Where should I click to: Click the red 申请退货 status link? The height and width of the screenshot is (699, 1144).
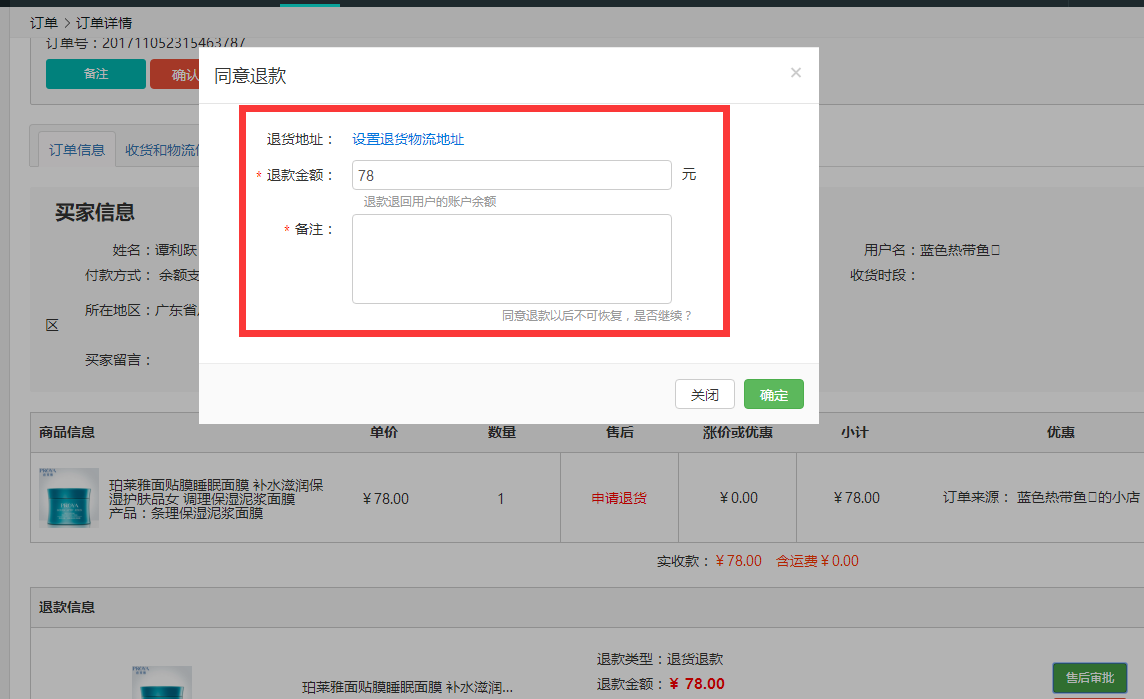(619, 498)
